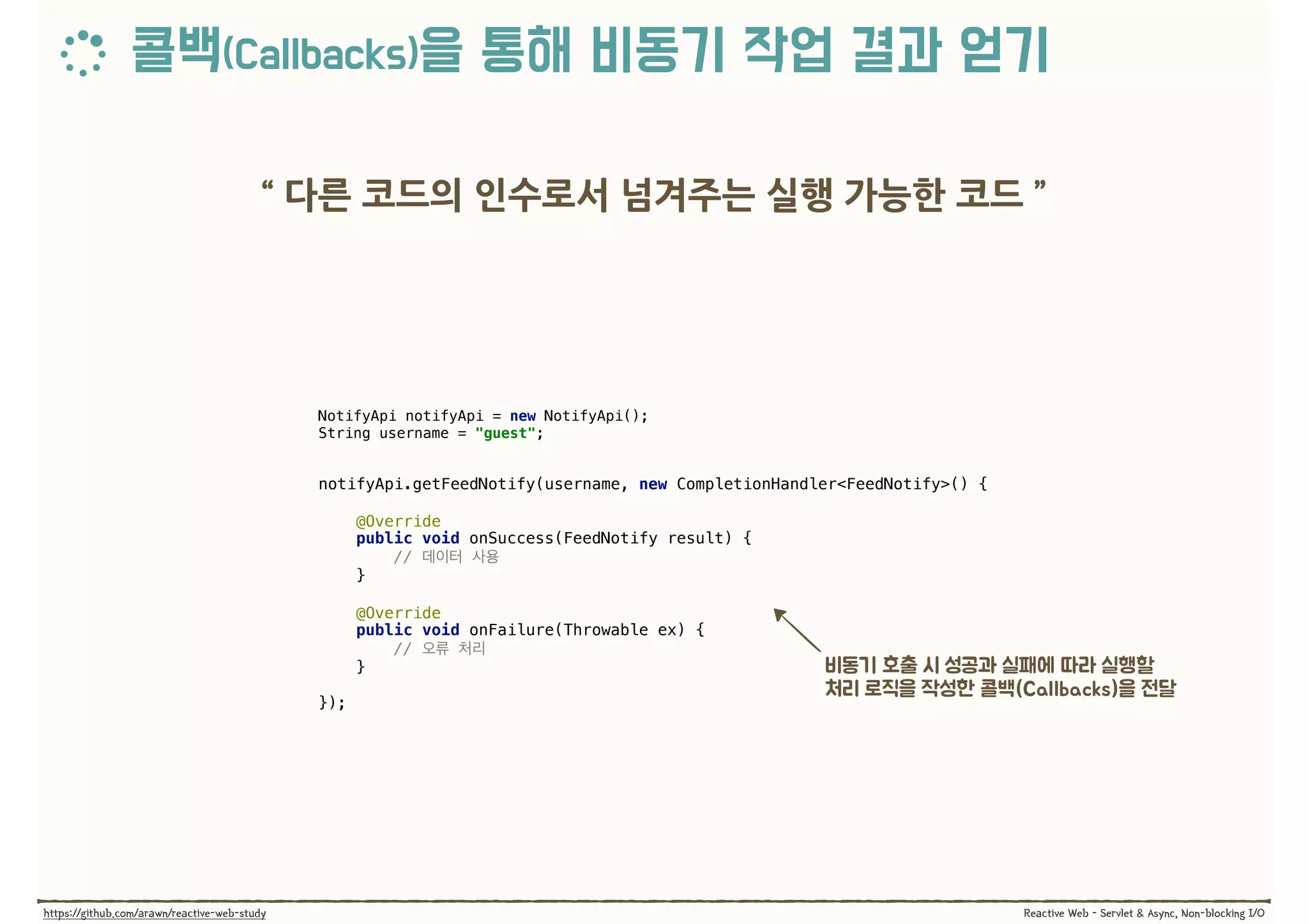Click the NotifyApi declaration code line
1308x924 pixels.
coord(482,416)
